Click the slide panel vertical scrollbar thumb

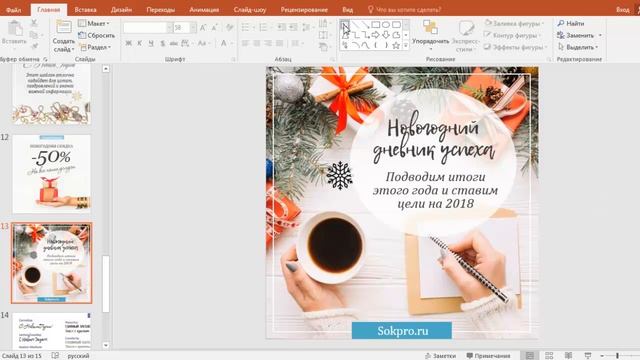tap(106, 284)
